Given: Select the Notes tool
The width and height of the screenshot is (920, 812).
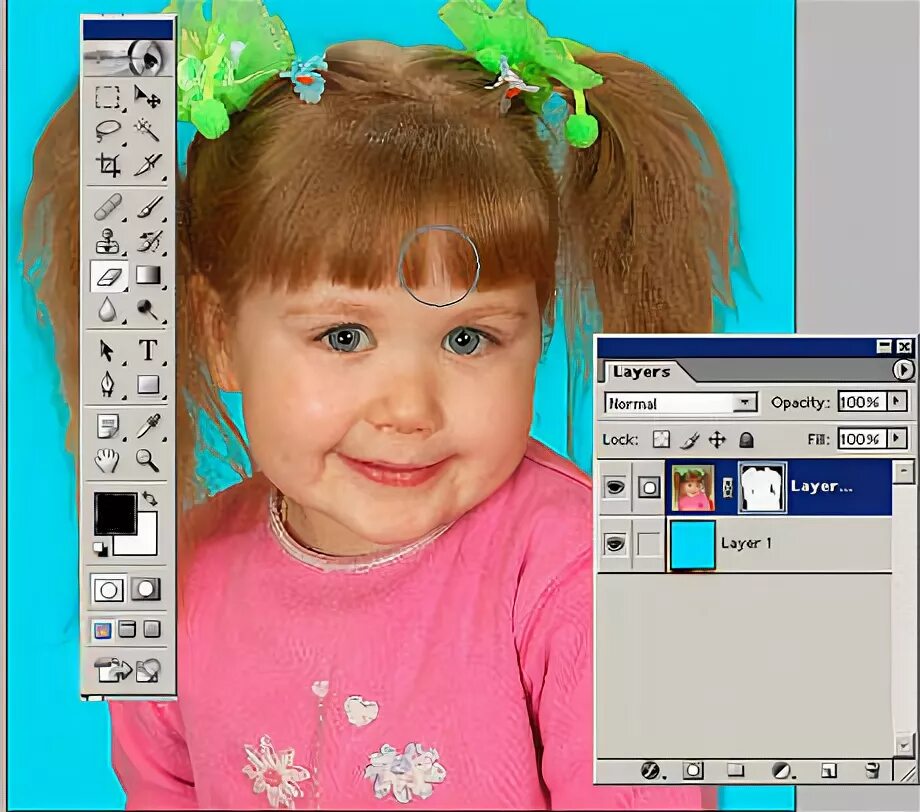Looking at the screenshot, I should [108, 427].
